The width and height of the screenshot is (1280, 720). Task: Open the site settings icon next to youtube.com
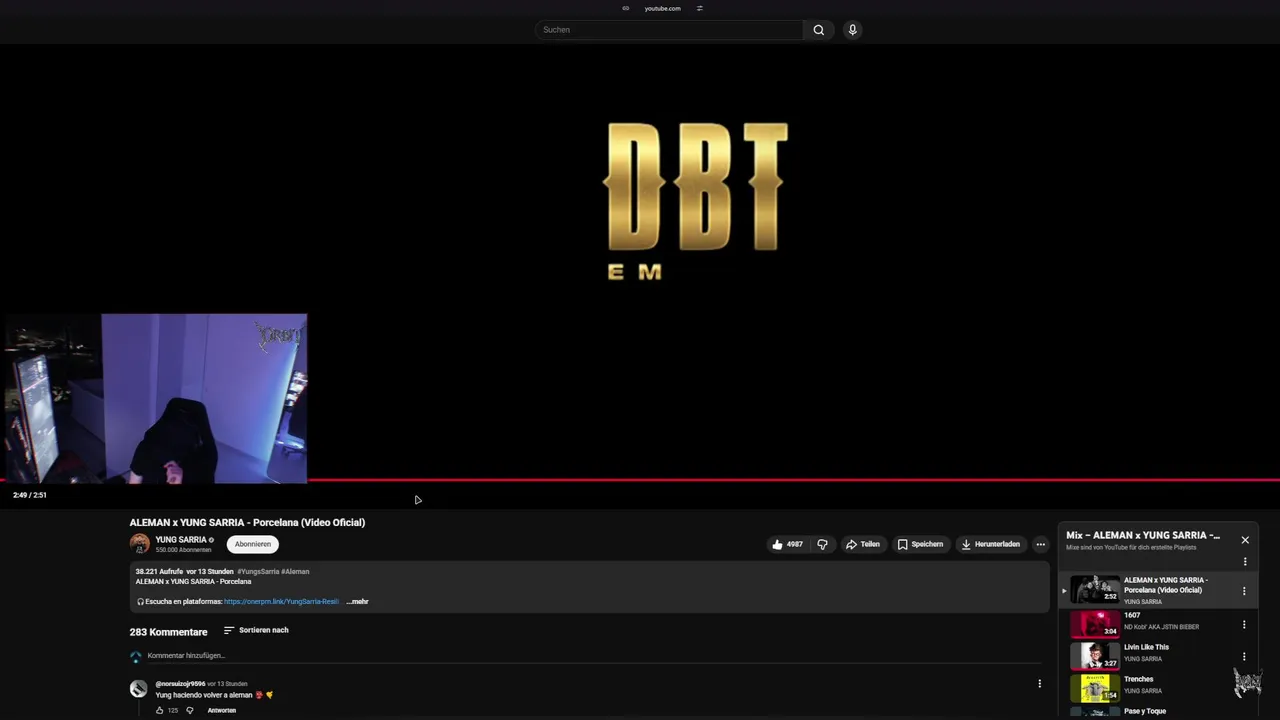[699, 8]
